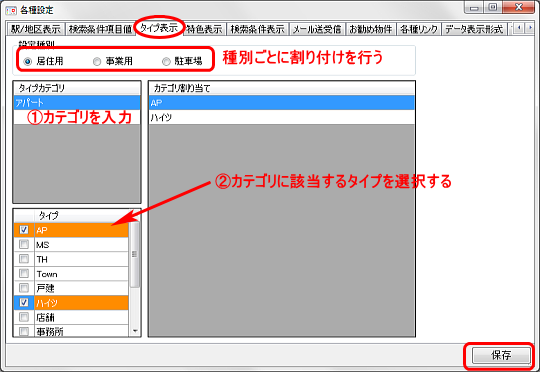Enable the 戸建 type checkbox
540x372 pixels.
[x=24, y=288]
